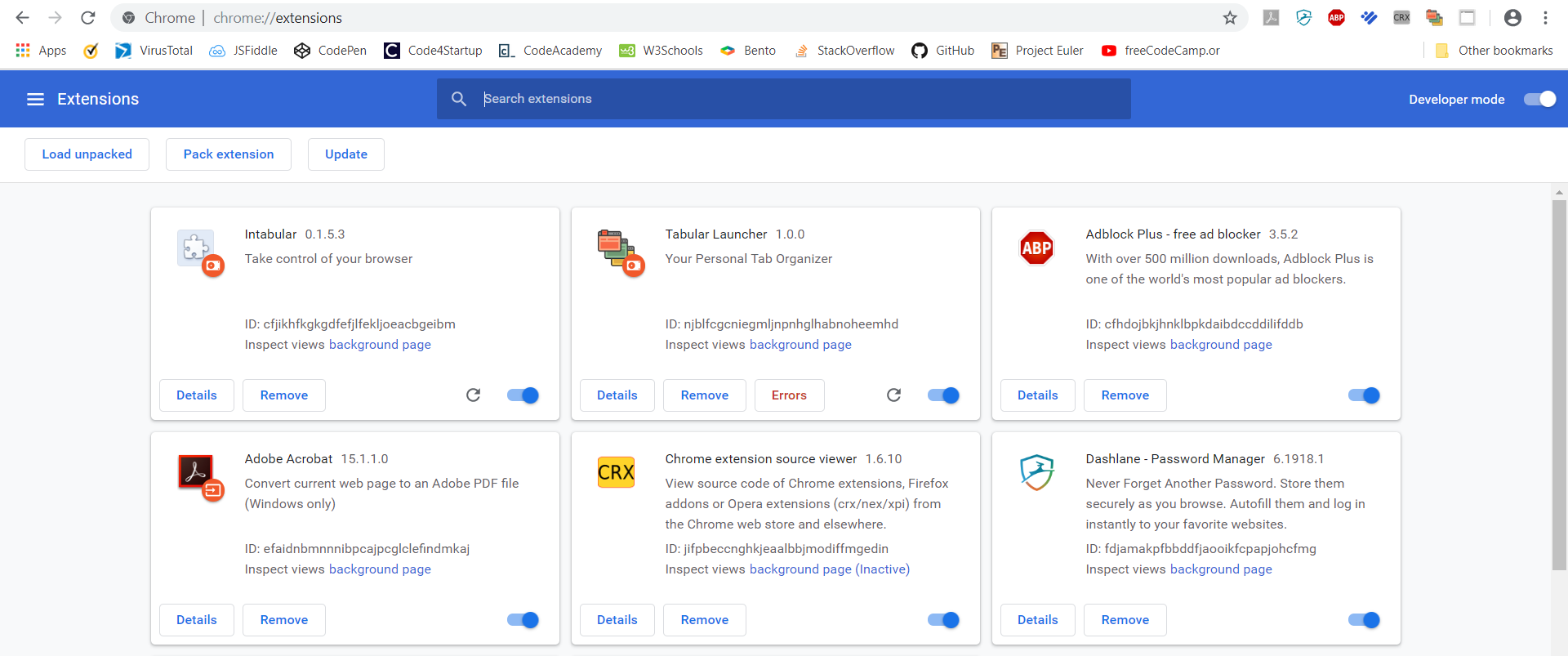
Task: Open Details for Chrome extension source viewer
Action: coord(617,620)
